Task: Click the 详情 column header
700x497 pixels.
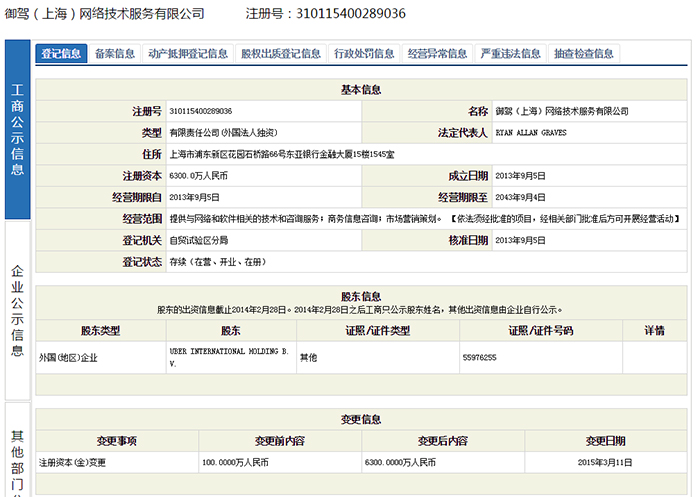Action: (x=654, y=331)
